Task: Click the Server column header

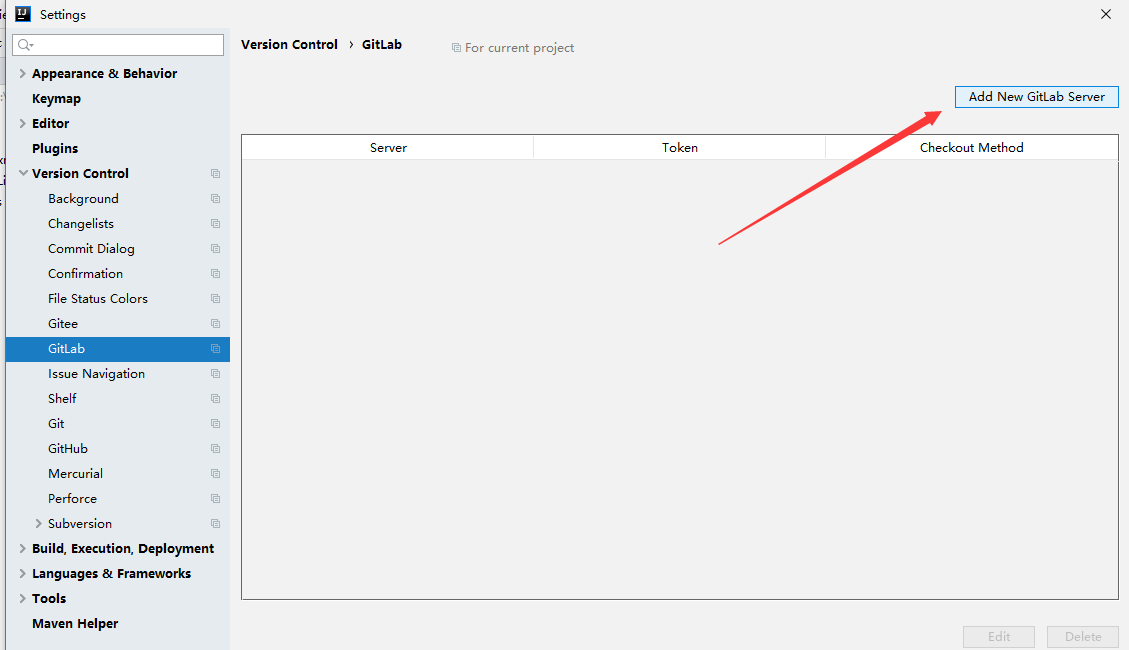Action: pos(388,148)
